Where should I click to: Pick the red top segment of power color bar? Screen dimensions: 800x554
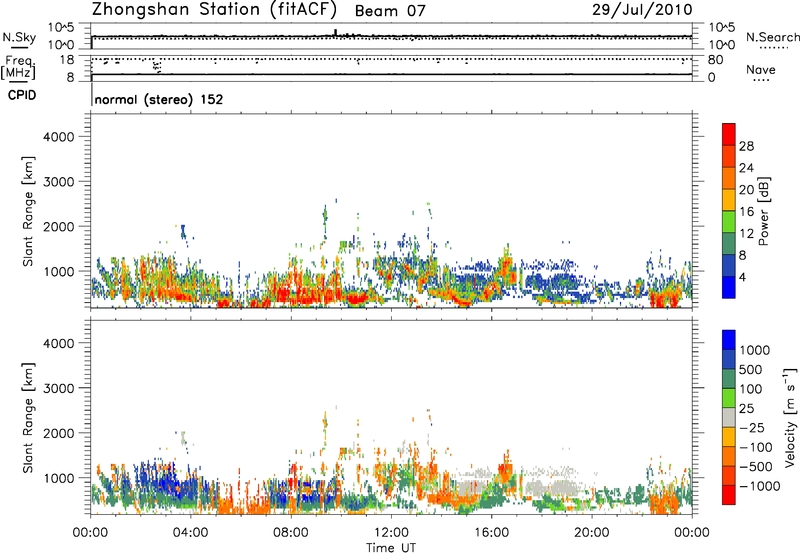coord(729,134)
